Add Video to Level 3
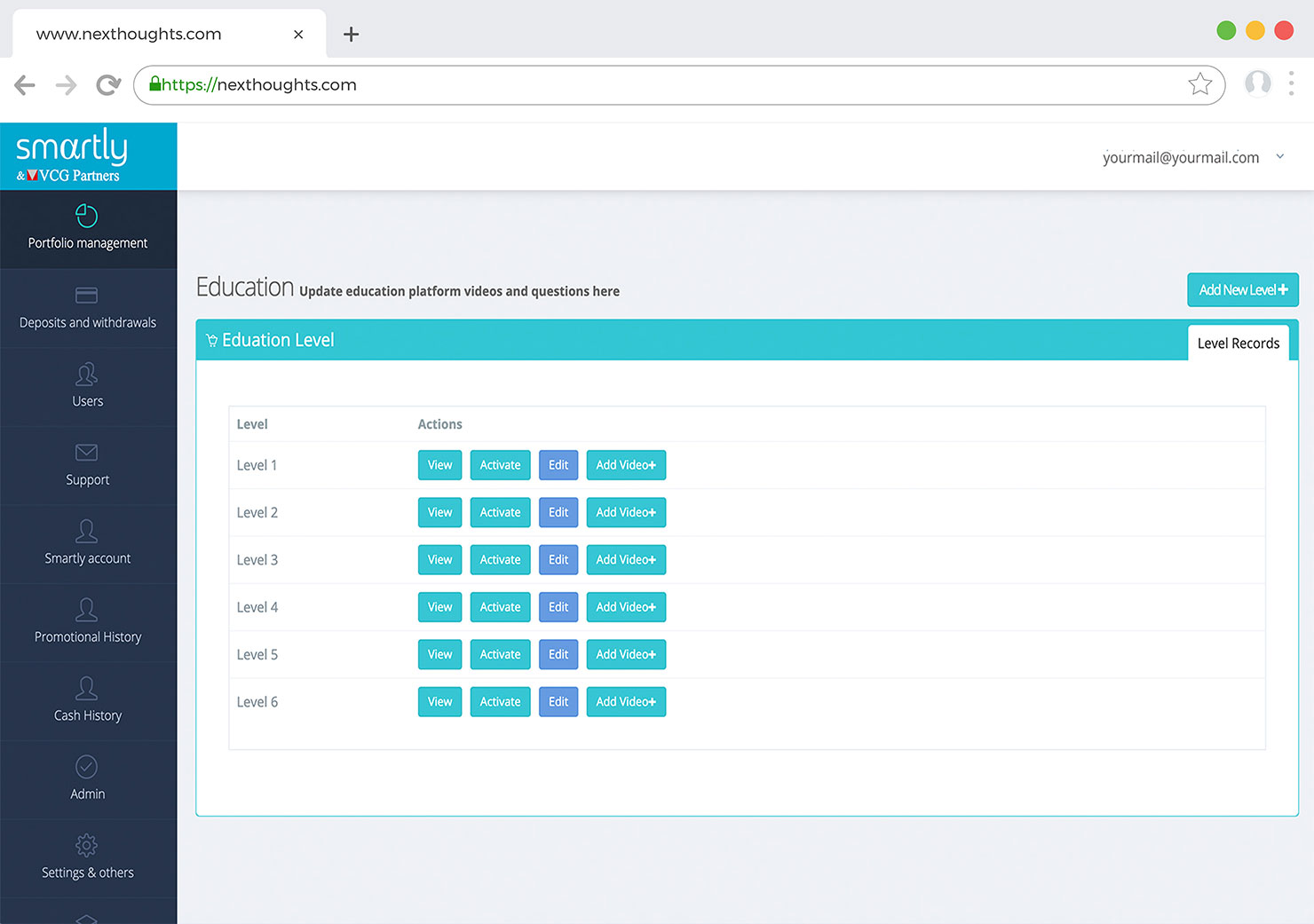 pos(626,560)
